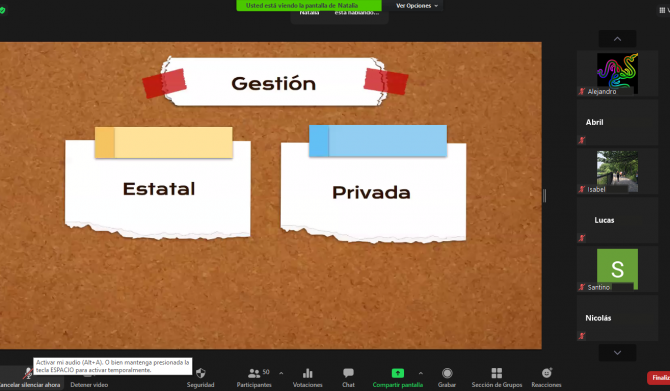Click the panel divider handle beside slide
670x391 pixels.
(544, 196)
